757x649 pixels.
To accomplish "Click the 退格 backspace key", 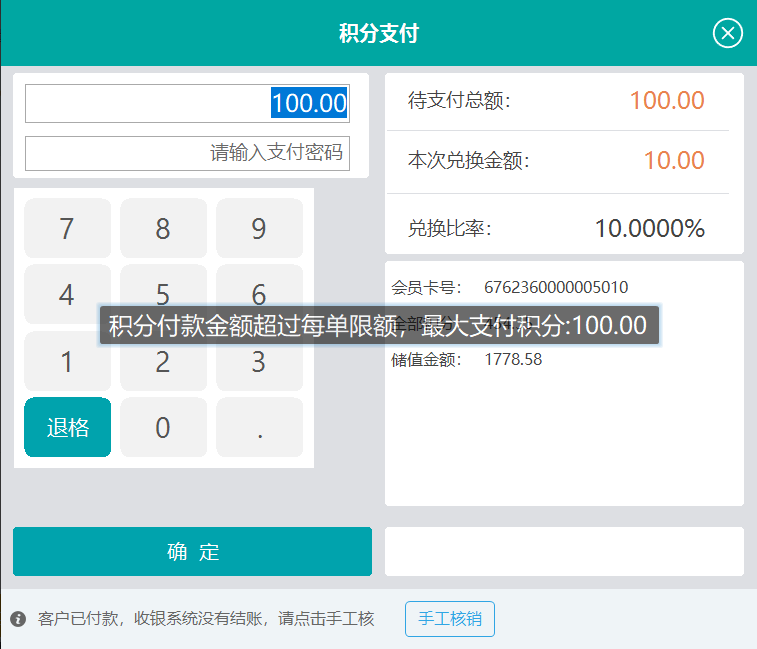I will coord(67,427).
